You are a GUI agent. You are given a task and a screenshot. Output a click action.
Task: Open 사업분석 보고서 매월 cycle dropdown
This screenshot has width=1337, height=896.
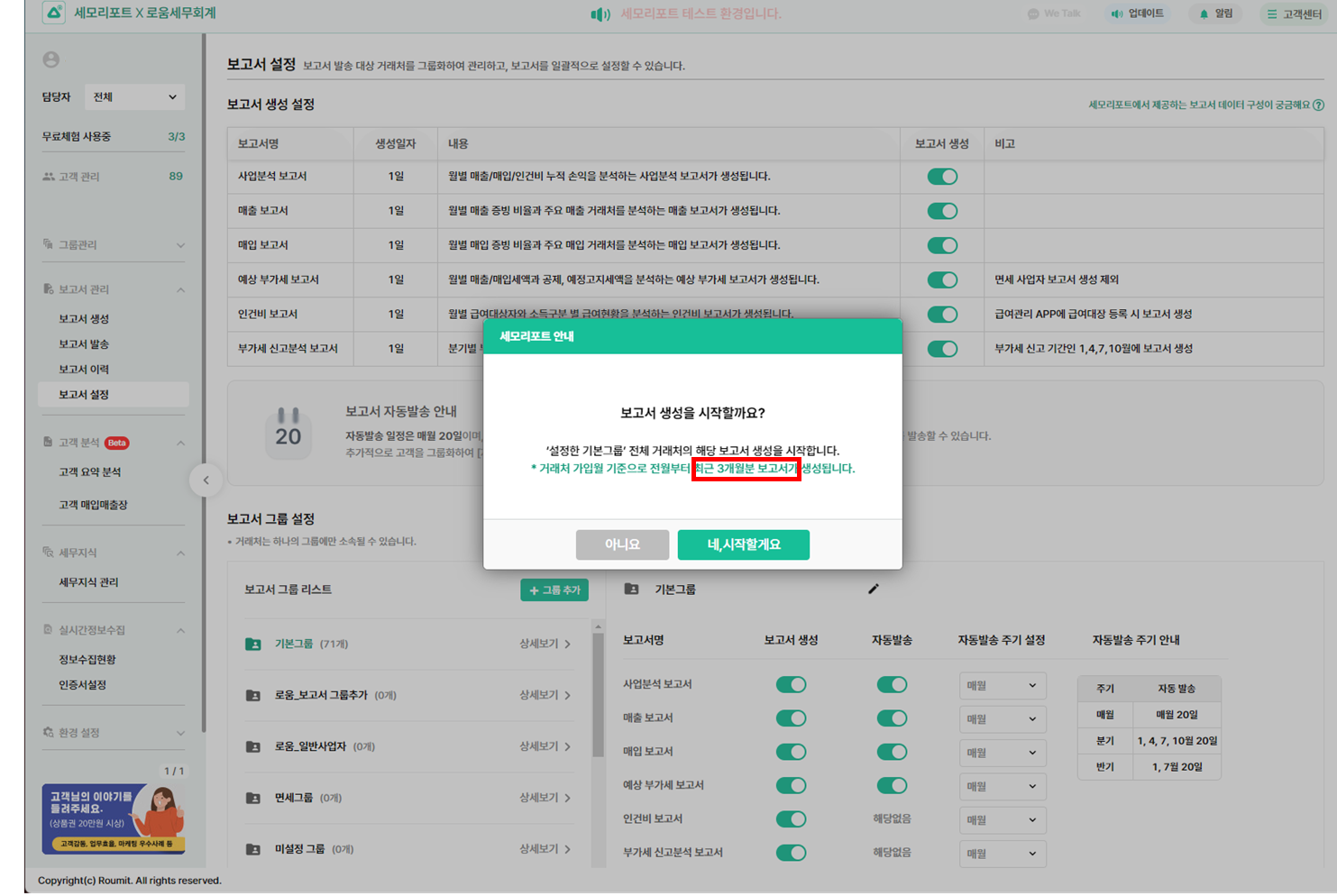tap(1002, 685)
